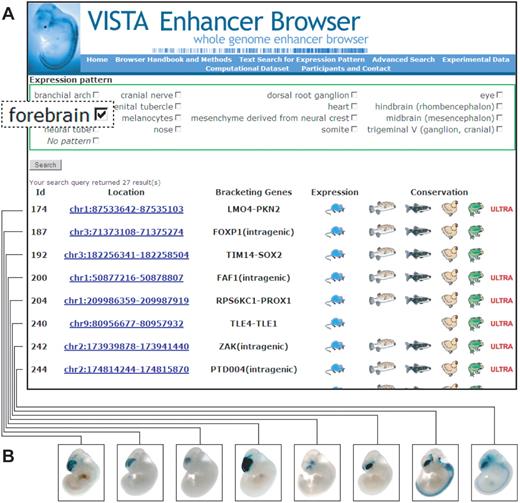Click the frog conservation icon in RPS6KC1-PROX1 row
Image resolution: width=520 pixels, height=503 pixels.
476,300
